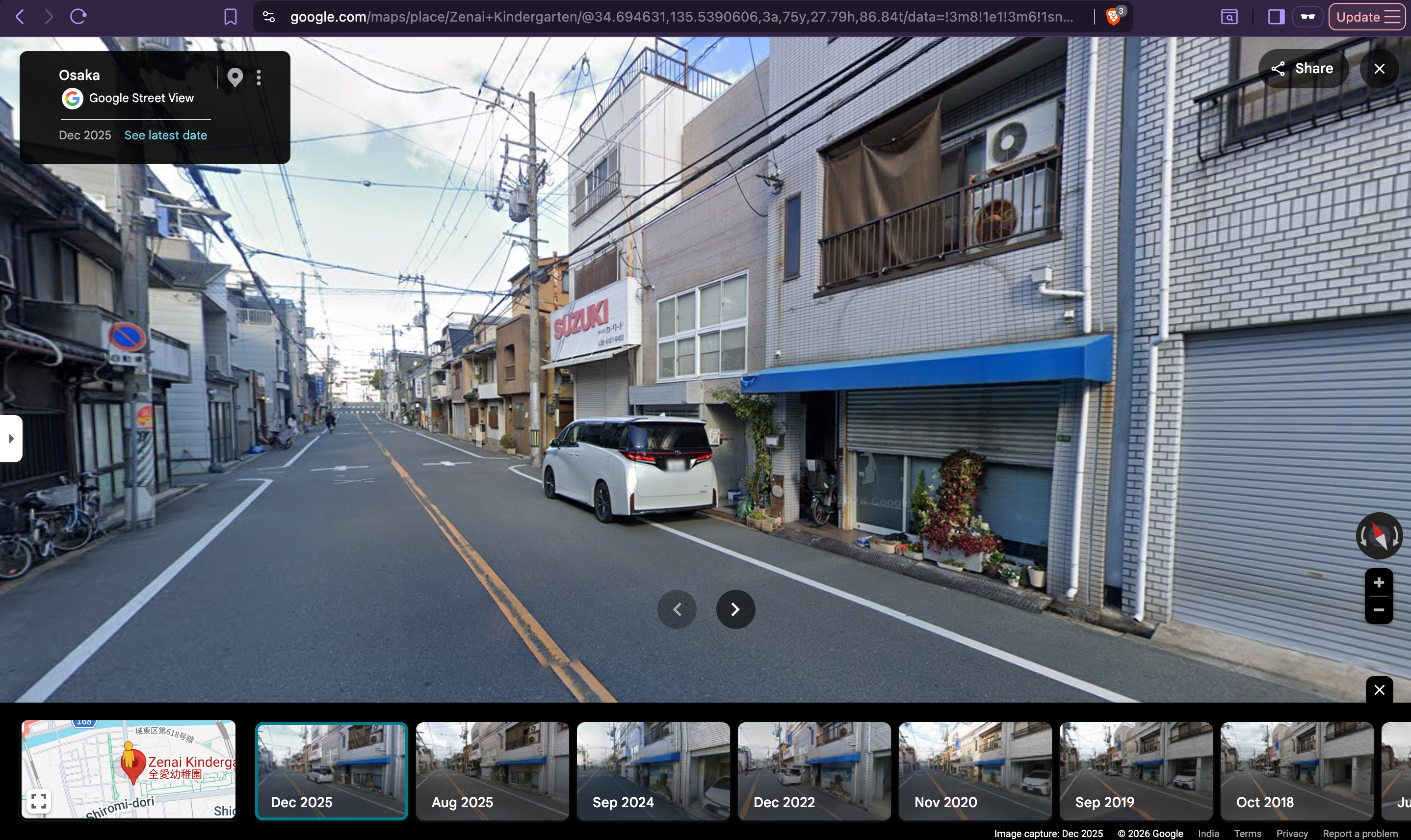Click the location pin icon in Osaka card

(235, 77)
